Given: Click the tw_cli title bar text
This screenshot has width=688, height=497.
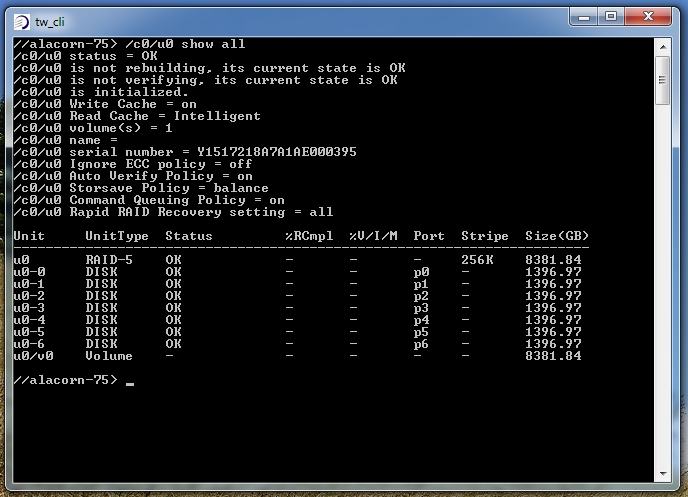Looking at the screenshot, I should 50,21.
